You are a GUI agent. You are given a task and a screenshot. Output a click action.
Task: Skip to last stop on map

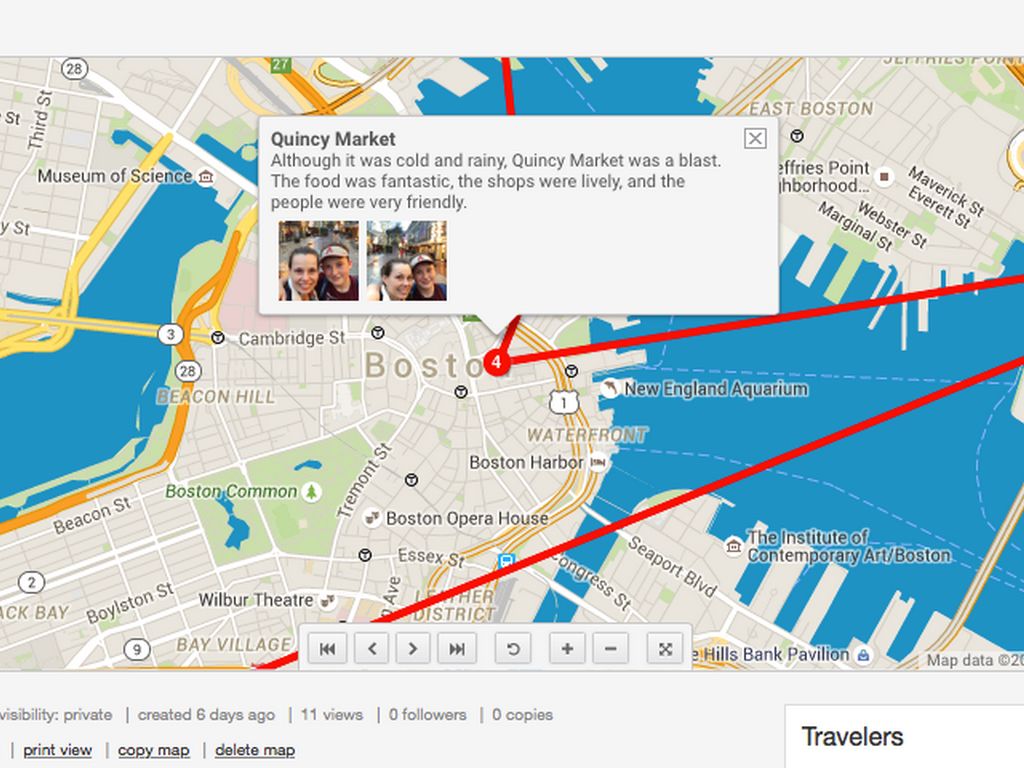pos(457,648)
